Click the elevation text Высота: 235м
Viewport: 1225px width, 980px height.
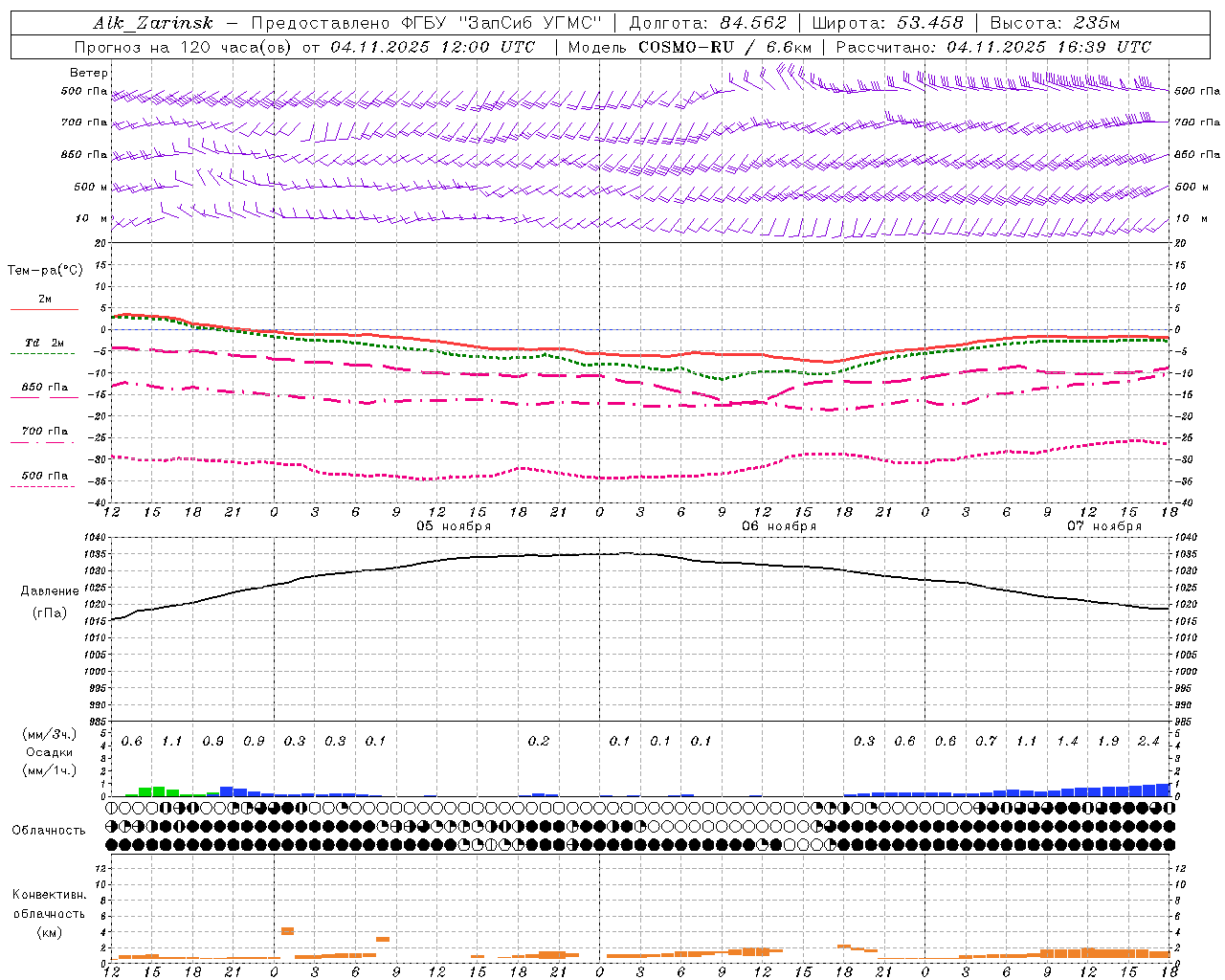click(1055, 24)
